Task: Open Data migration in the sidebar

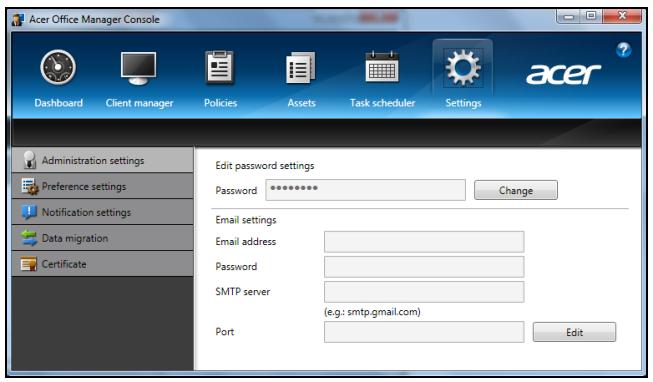Action: tap(102, 238)
